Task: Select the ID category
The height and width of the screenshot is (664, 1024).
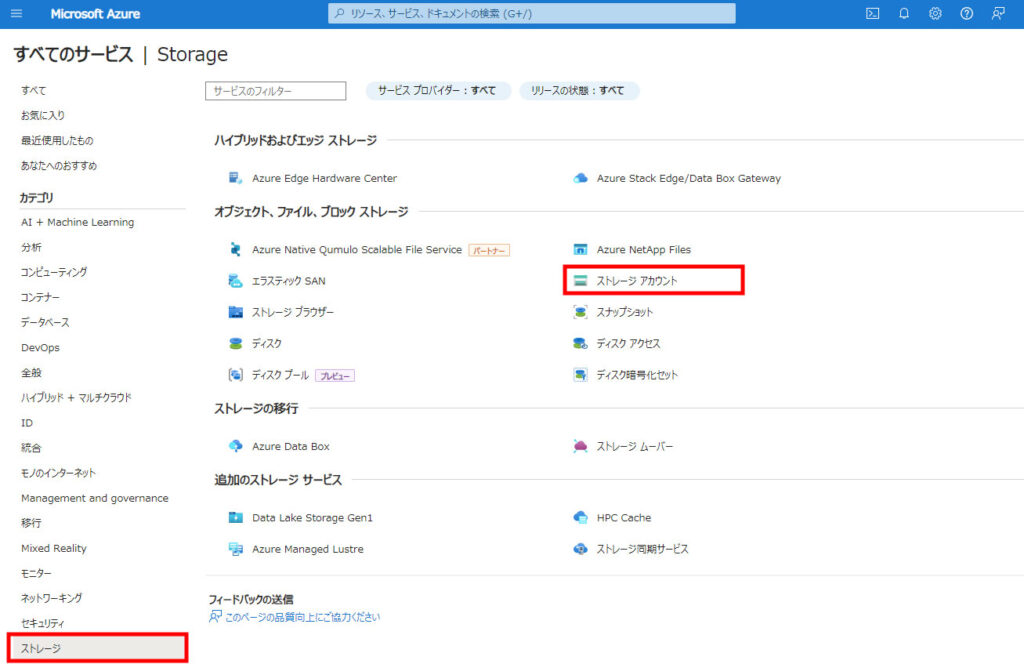Action: coord(27,422)
